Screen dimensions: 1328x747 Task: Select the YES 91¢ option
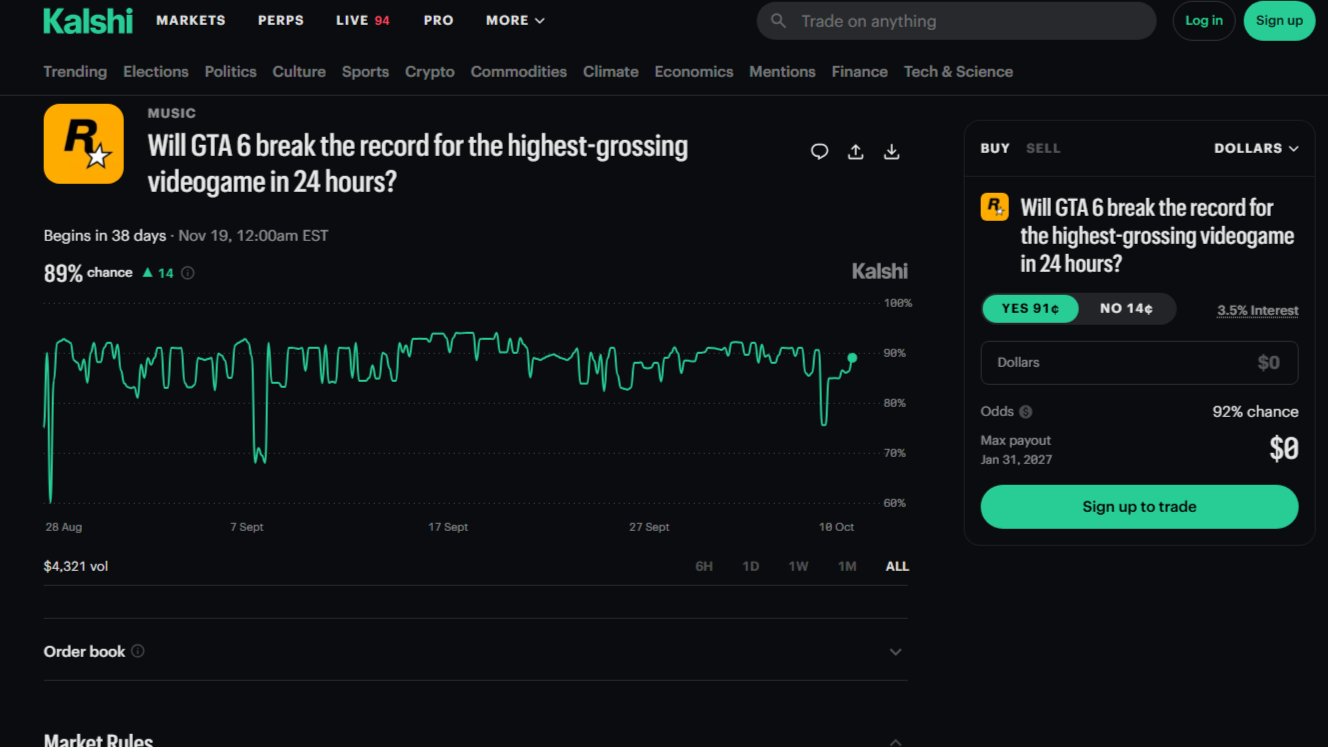click(1031, 309)
